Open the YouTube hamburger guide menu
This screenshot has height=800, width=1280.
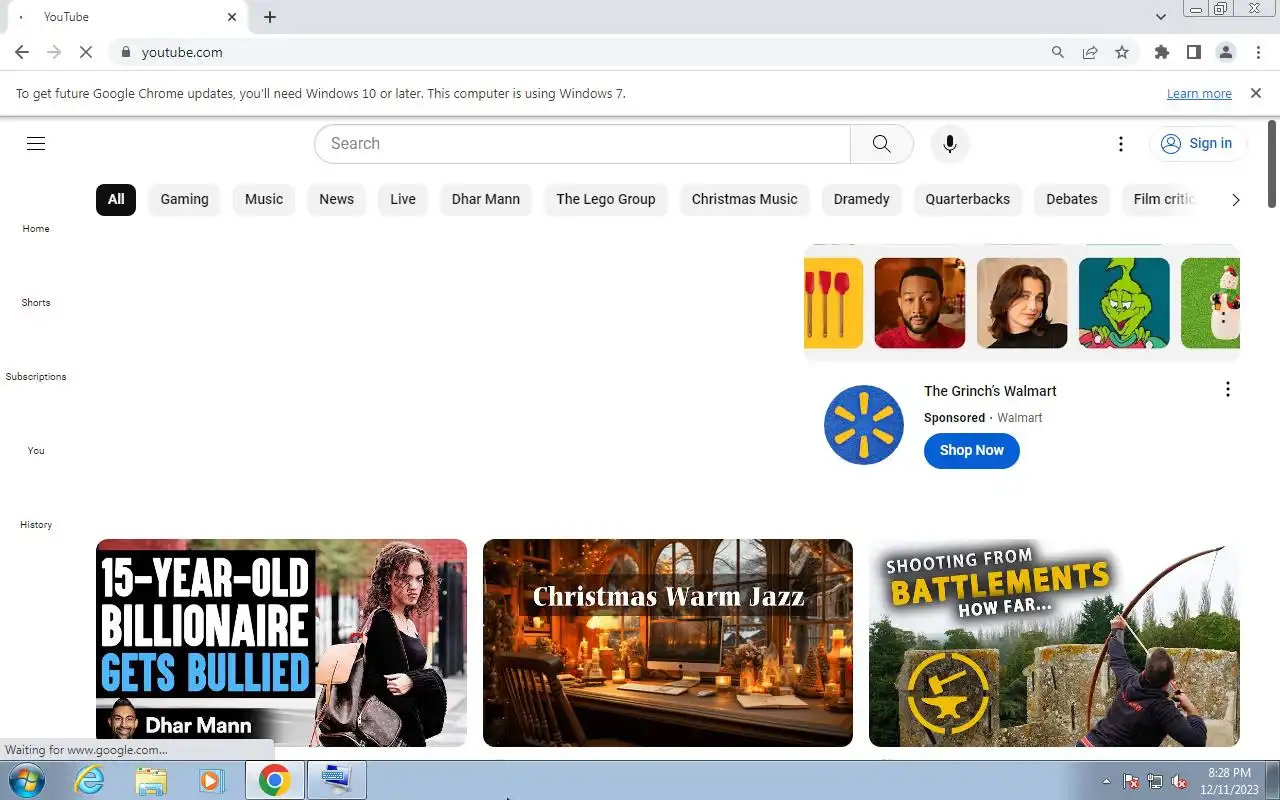(x=36, y=143)
